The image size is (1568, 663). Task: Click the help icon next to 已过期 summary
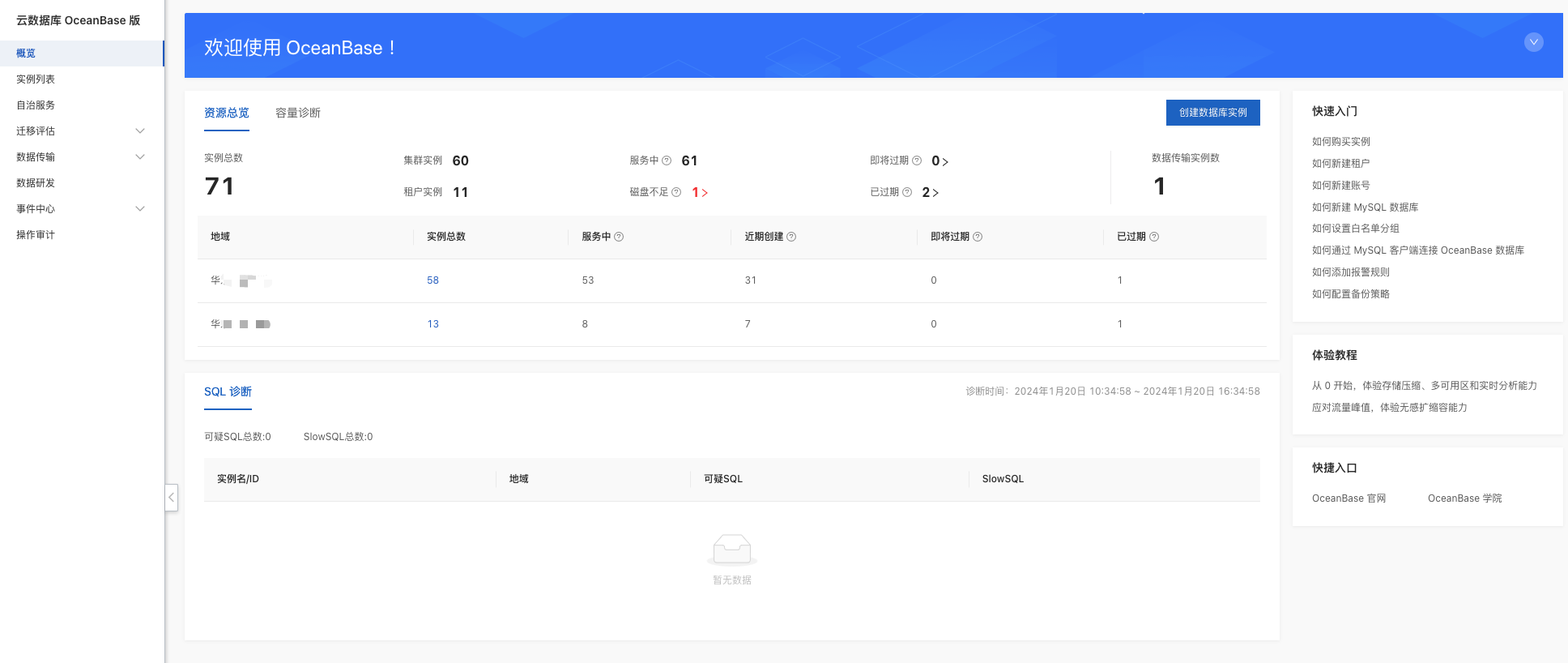907,192
